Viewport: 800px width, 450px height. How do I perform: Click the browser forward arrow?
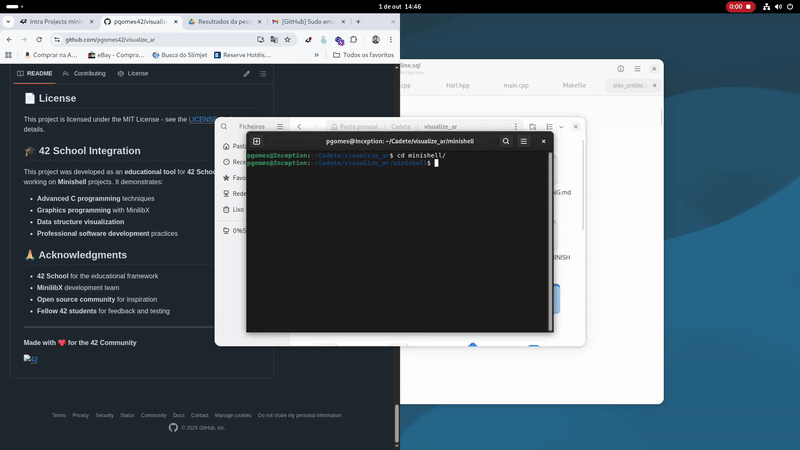[x=24, y=39]
